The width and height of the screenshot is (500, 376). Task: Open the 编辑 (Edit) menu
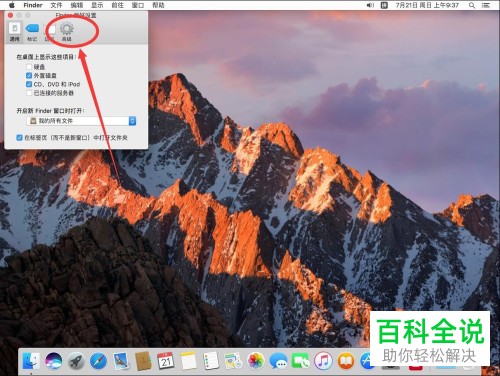click(x=77, y=5)
